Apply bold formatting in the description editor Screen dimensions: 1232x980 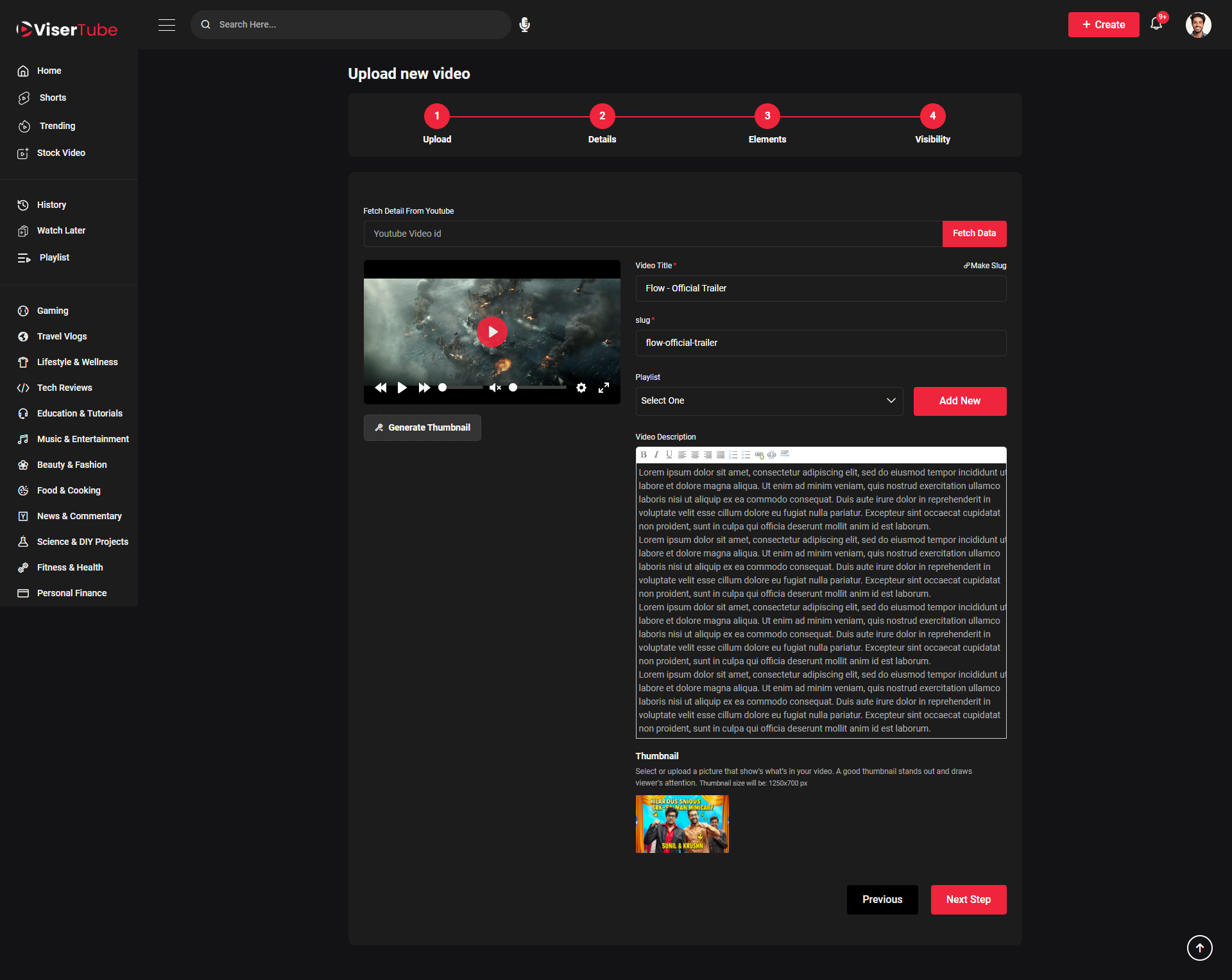click(644, 455)
